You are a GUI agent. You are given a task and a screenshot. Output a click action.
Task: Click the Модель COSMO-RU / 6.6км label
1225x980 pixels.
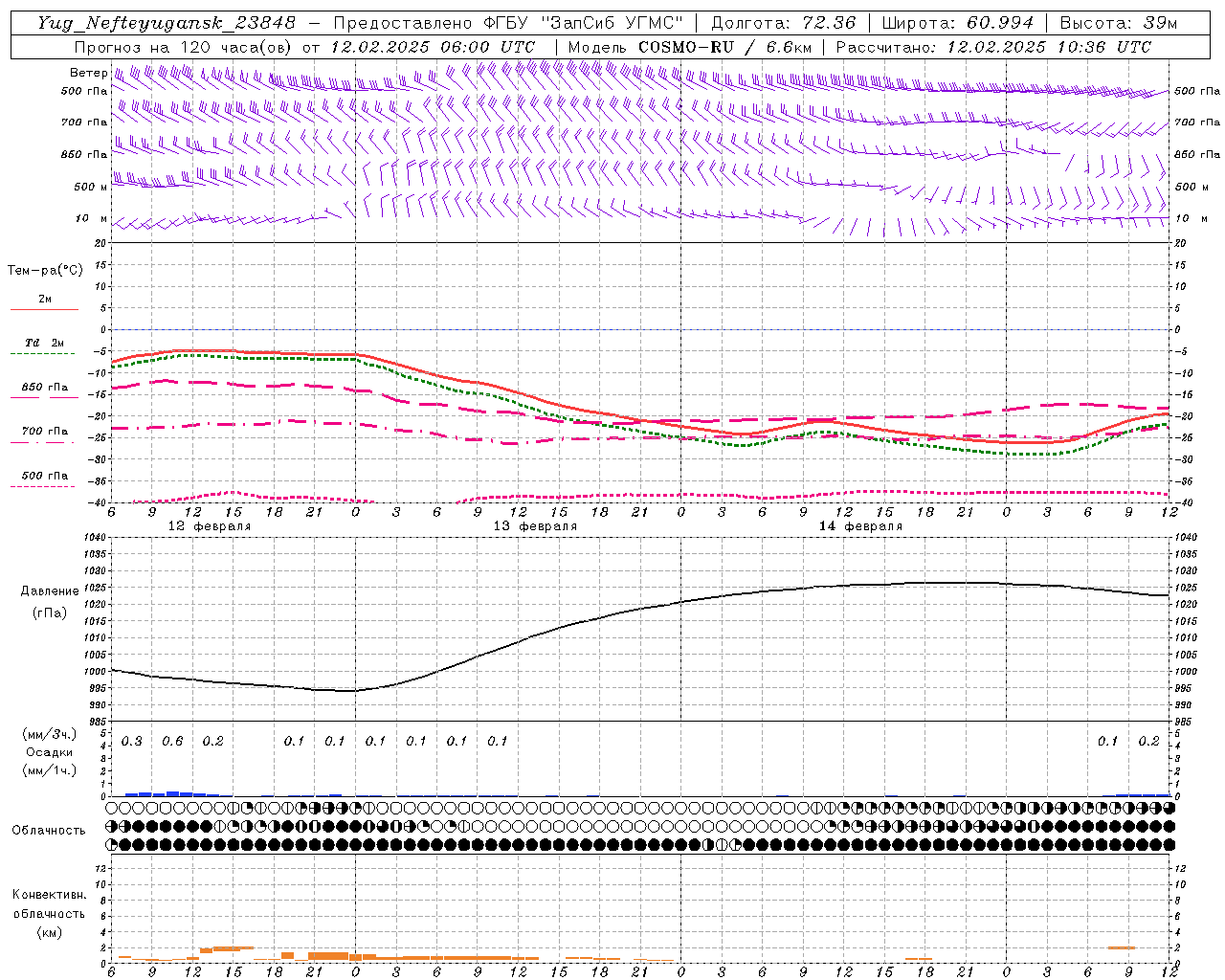pos(689,47)
